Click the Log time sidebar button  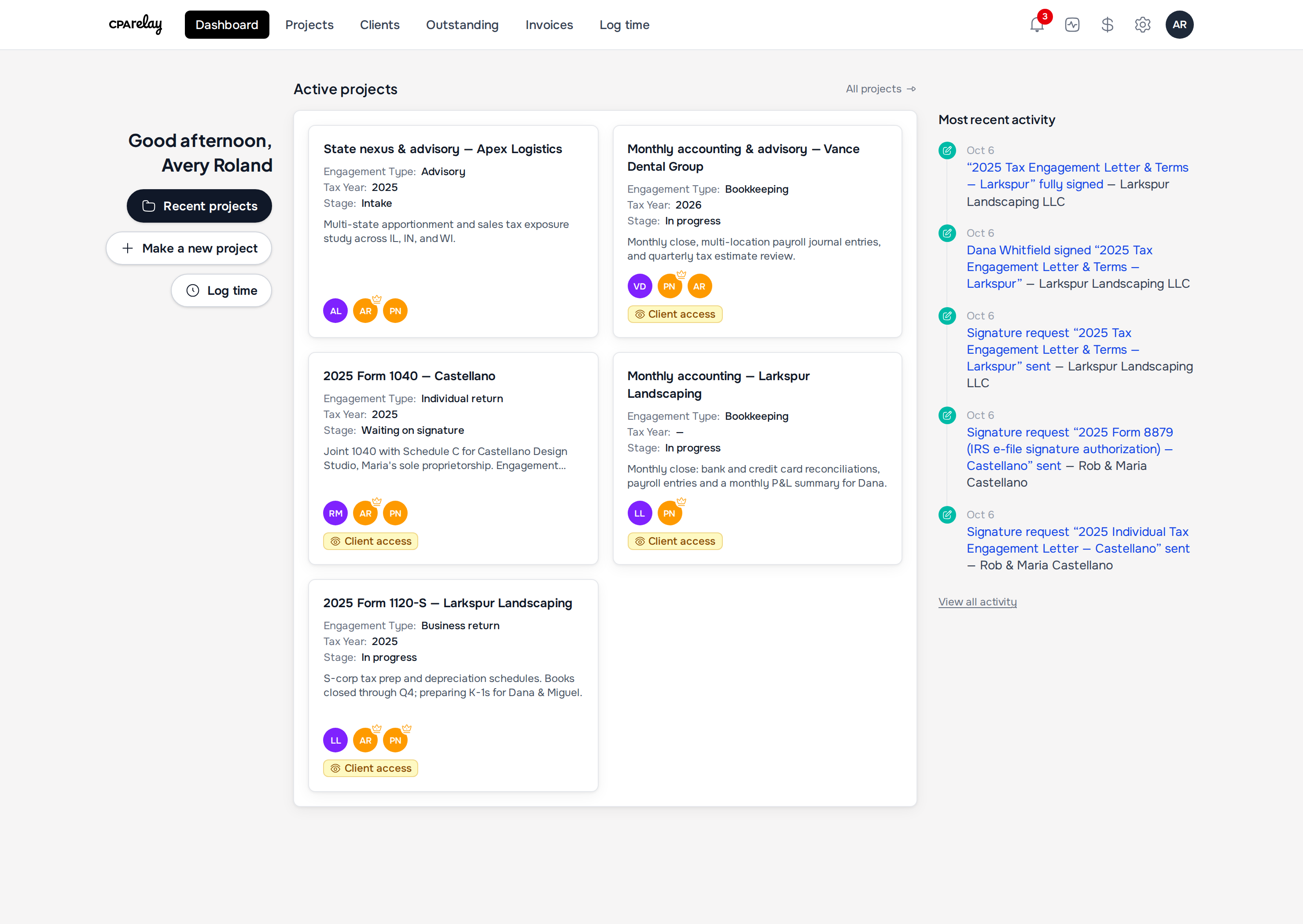pyautogui.click(x=221, y=290)
